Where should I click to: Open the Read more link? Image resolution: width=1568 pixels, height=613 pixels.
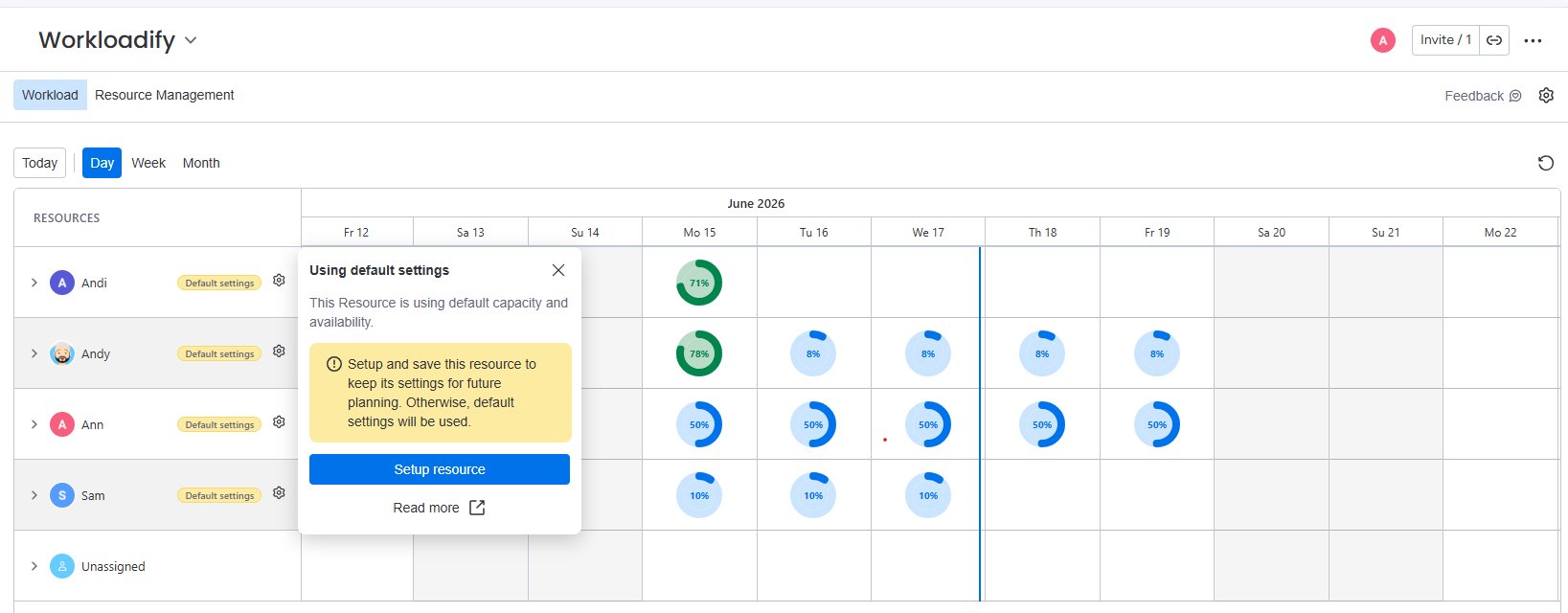426,508
